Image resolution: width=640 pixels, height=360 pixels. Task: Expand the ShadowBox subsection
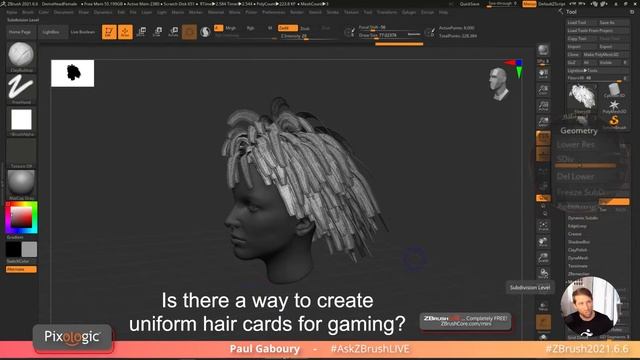pos(579,242)
